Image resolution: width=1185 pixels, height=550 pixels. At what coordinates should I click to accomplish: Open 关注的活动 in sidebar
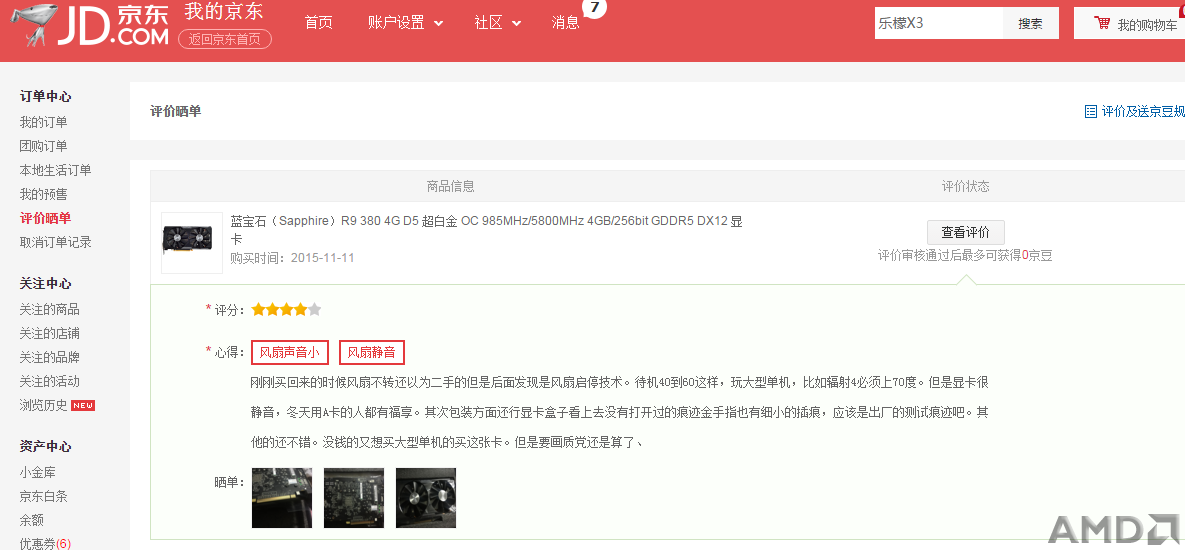[49, 382]
